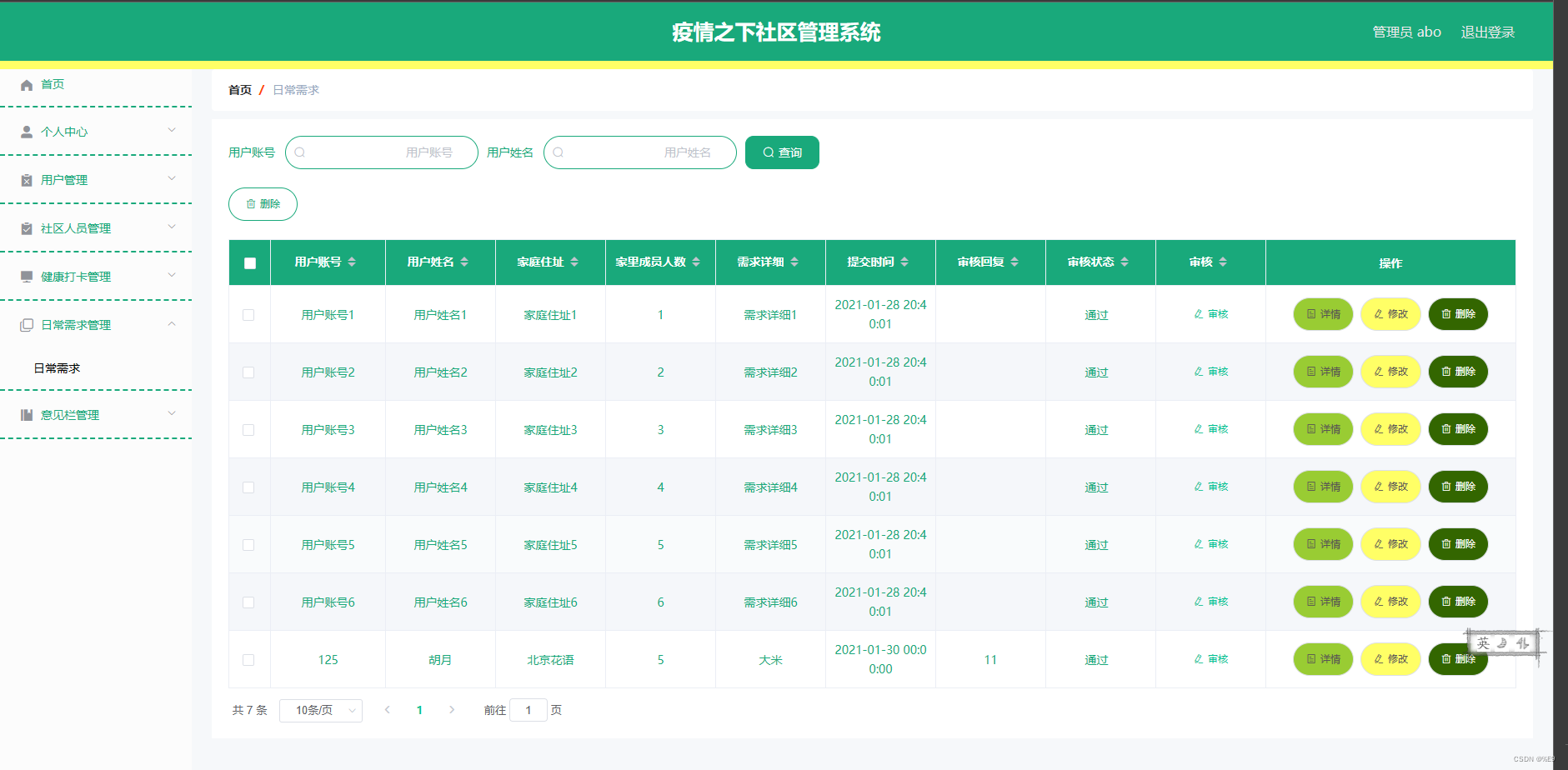Click the search icon inside 用户账号 field
1568x770 pixels.
300,152
